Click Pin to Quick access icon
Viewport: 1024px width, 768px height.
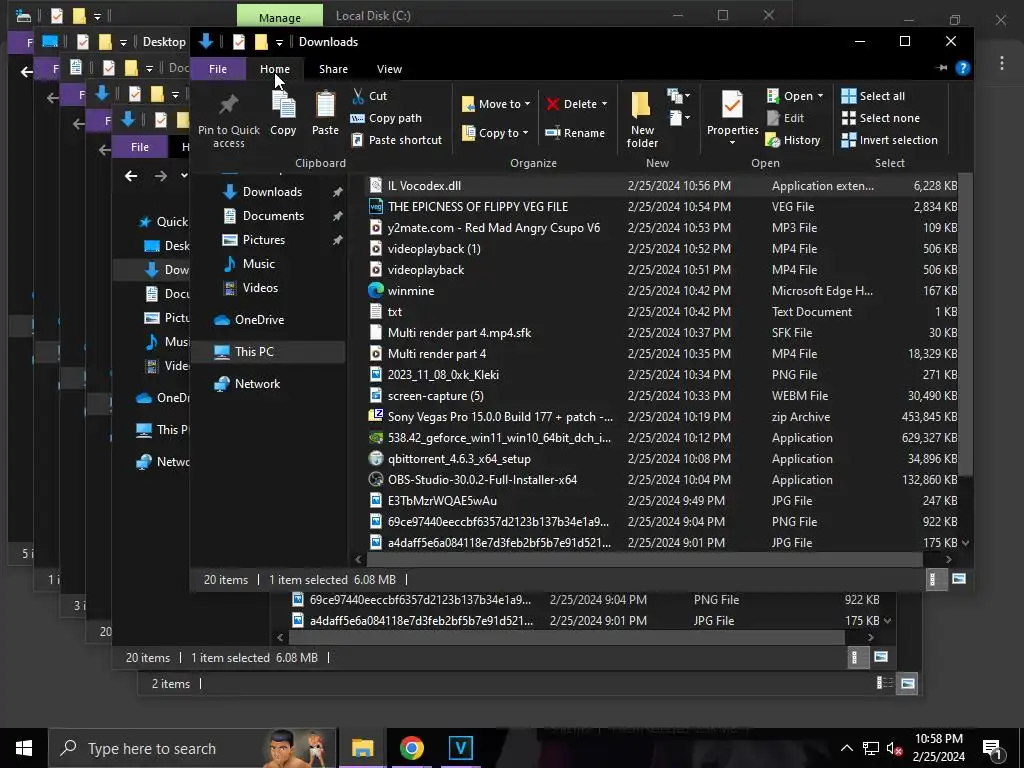(229, 120)
